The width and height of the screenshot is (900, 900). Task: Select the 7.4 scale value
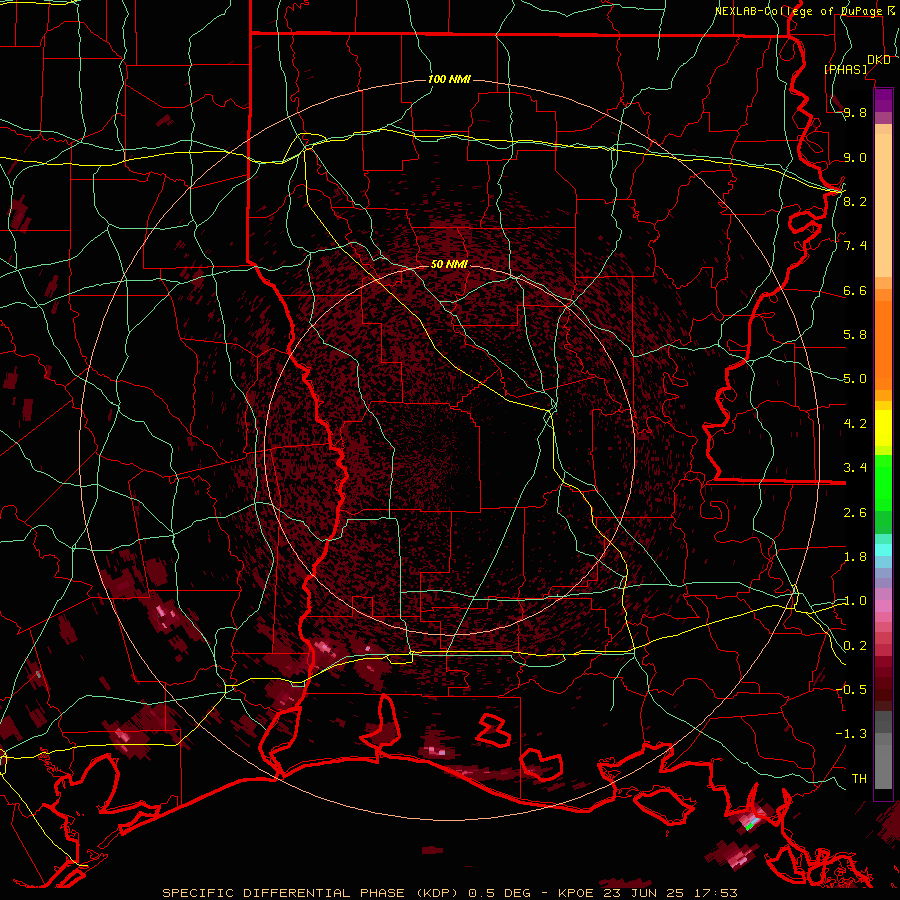pos(855,246)
